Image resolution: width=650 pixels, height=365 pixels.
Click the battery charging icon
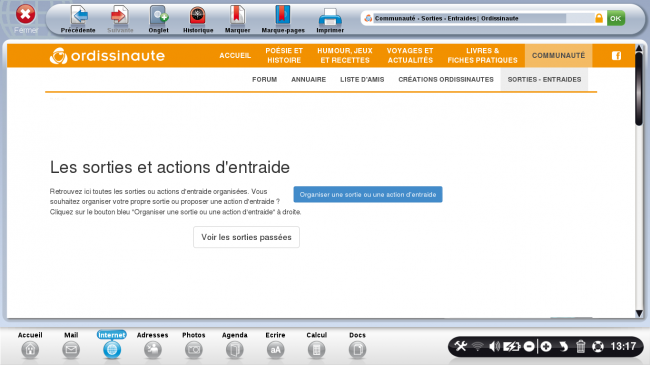click(x=512, y=346)
